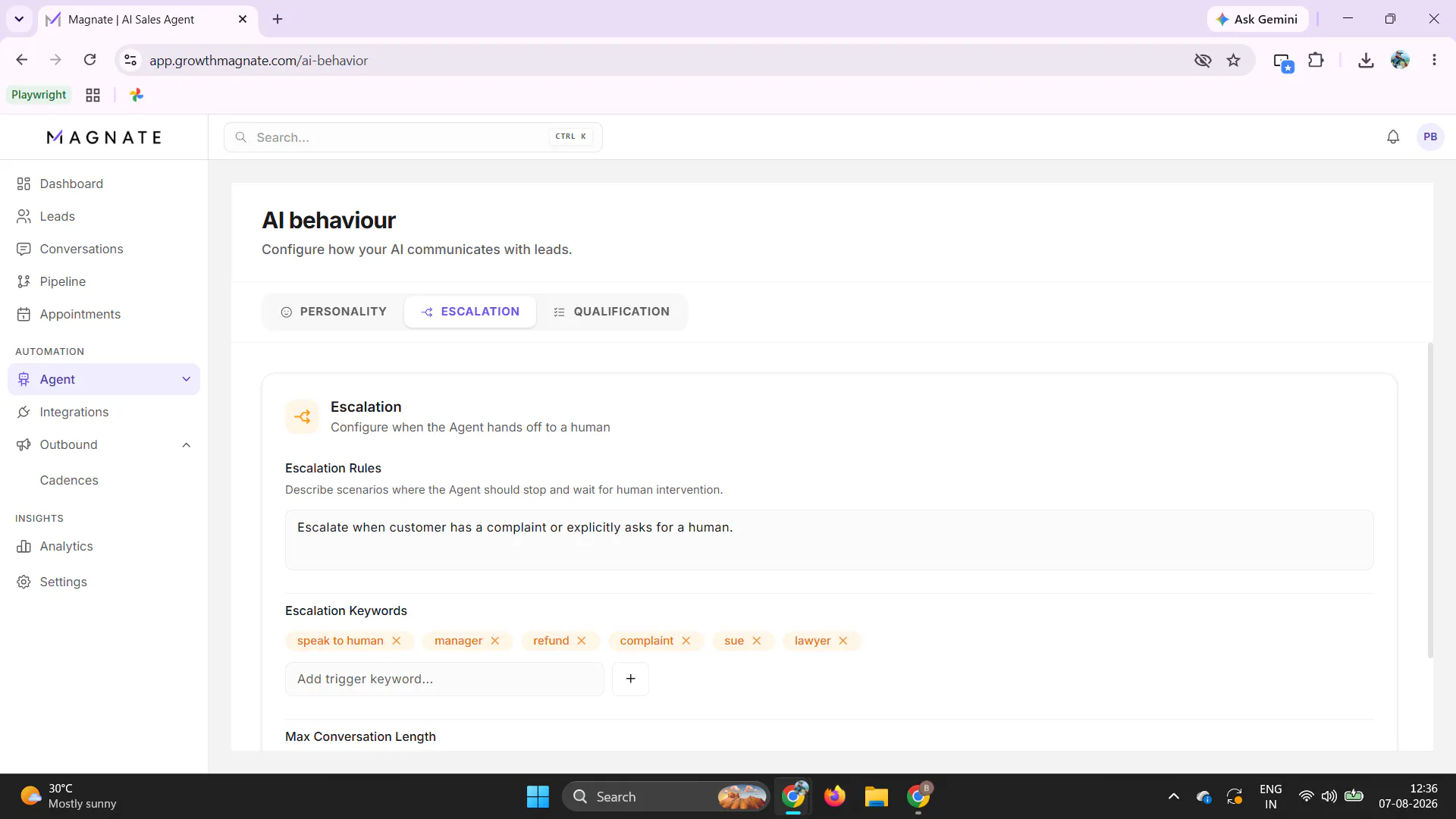Collapse the Outbound submenu chevron

click(x=187, y=445)
